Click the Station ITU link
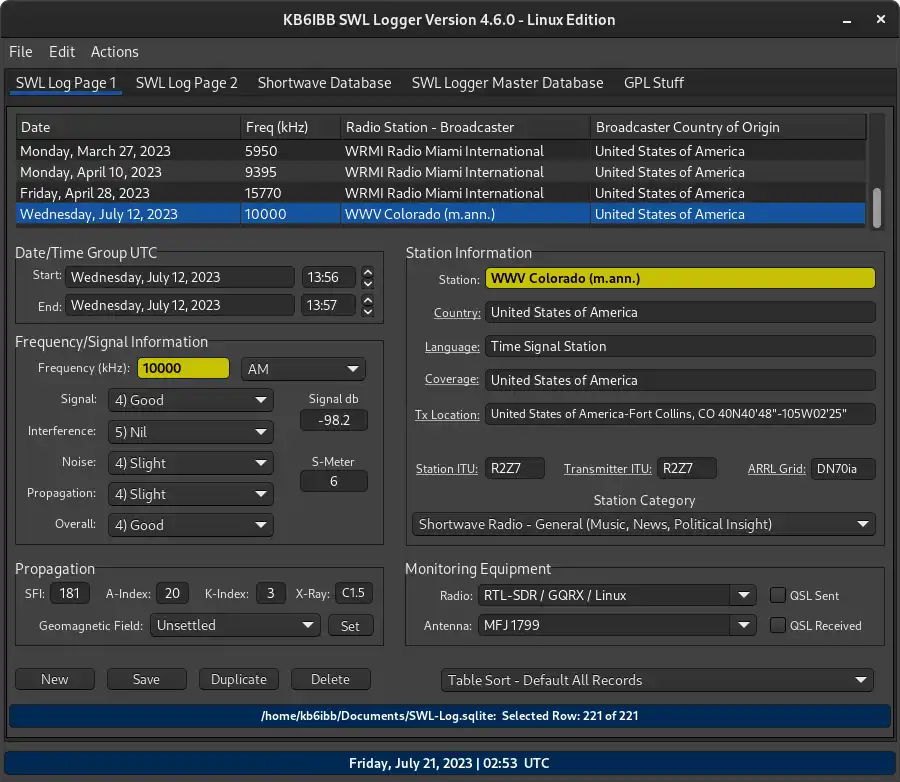Viewport: 900px width, 782px height. [x=447, y=469]
